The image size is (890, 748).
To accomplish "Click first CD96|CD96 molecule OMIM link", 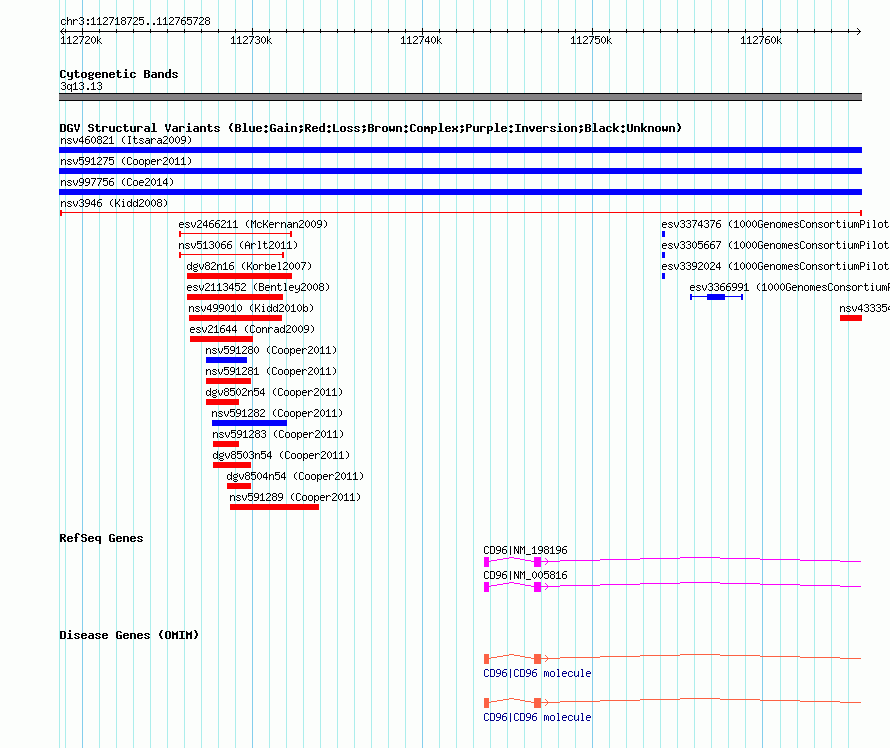I will tap(537, 673).
